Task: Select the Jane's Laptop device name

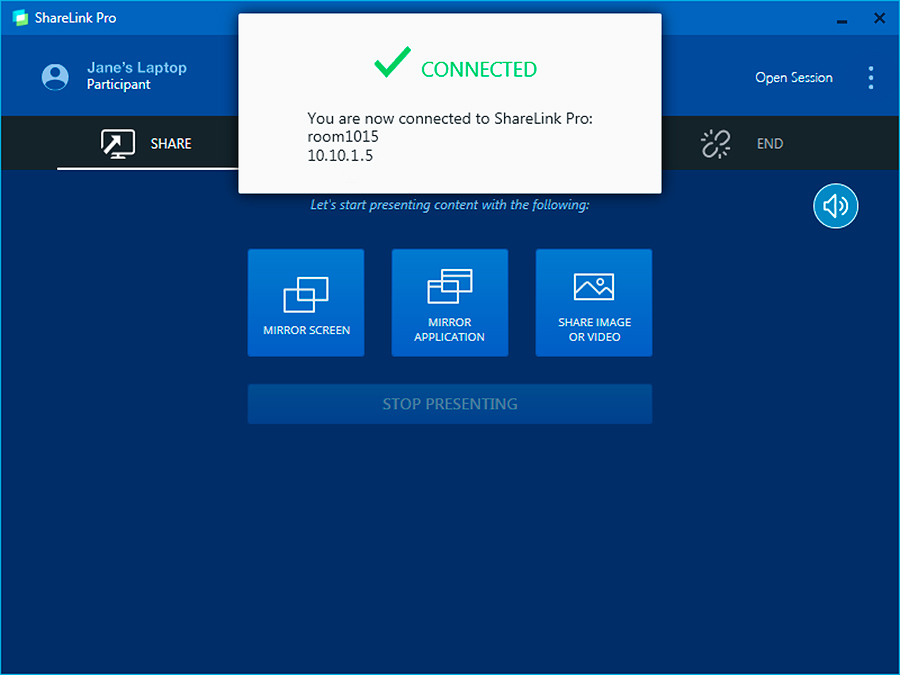Action: (137, 68)
